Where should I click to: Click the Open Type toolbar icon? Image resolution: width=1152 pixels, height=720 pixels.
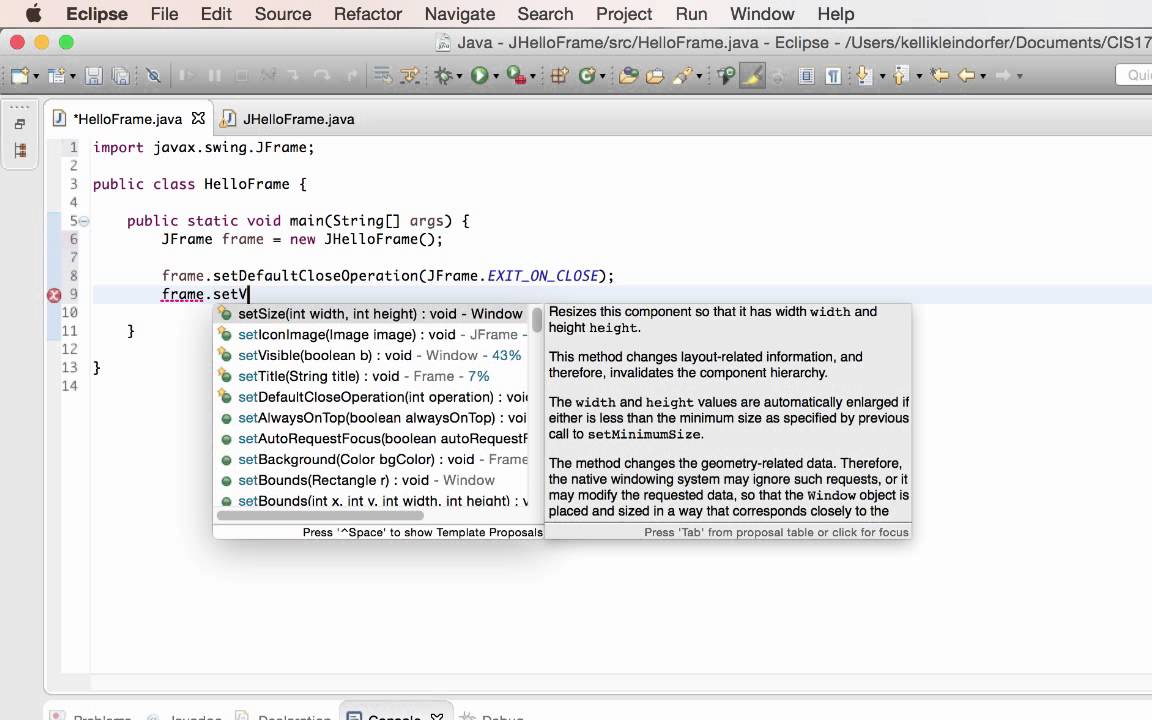[x=628, y=75]
